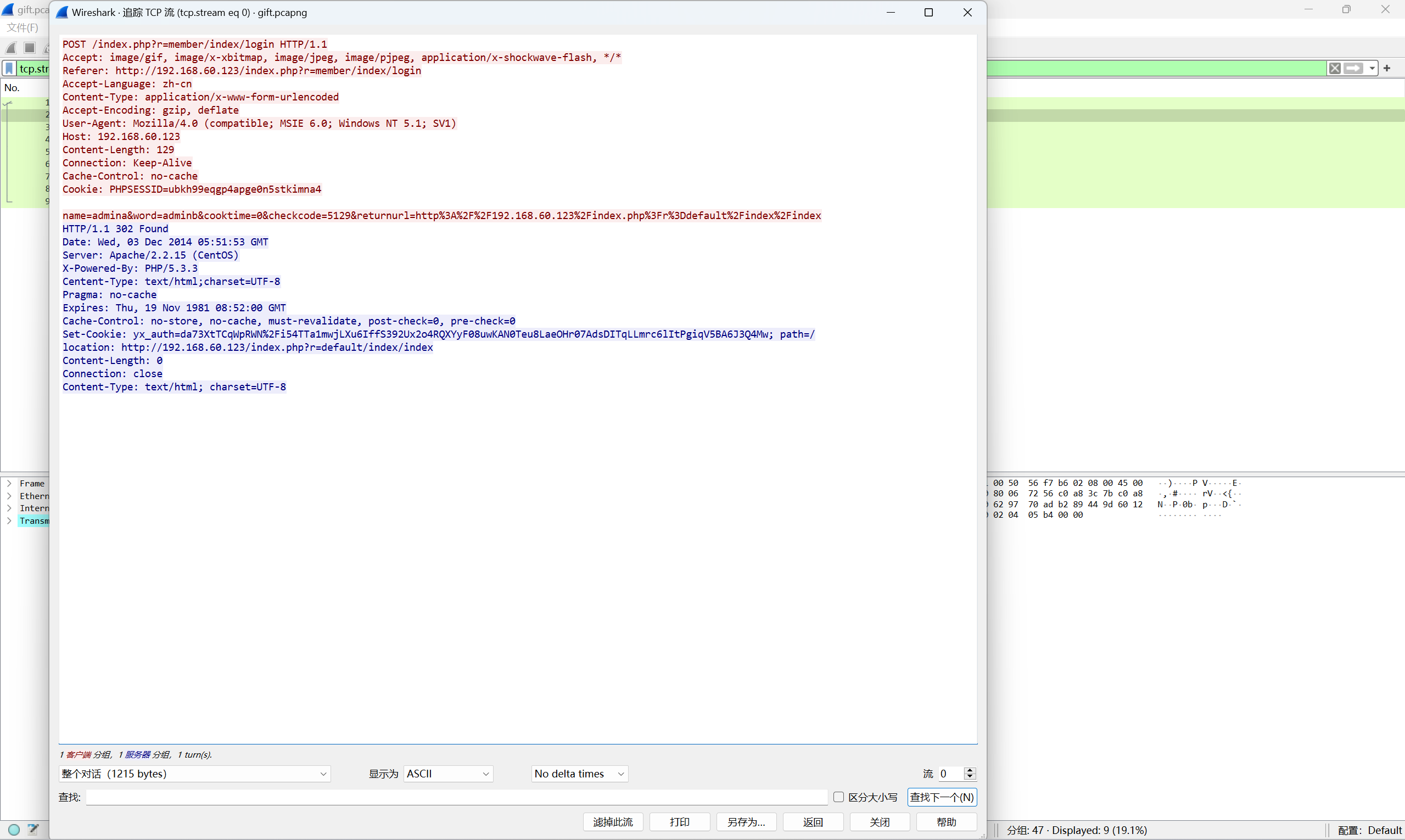Viewport: 1405px width, 840px height.
Task: Click the 查找 search text field
Action: (457, 797)
